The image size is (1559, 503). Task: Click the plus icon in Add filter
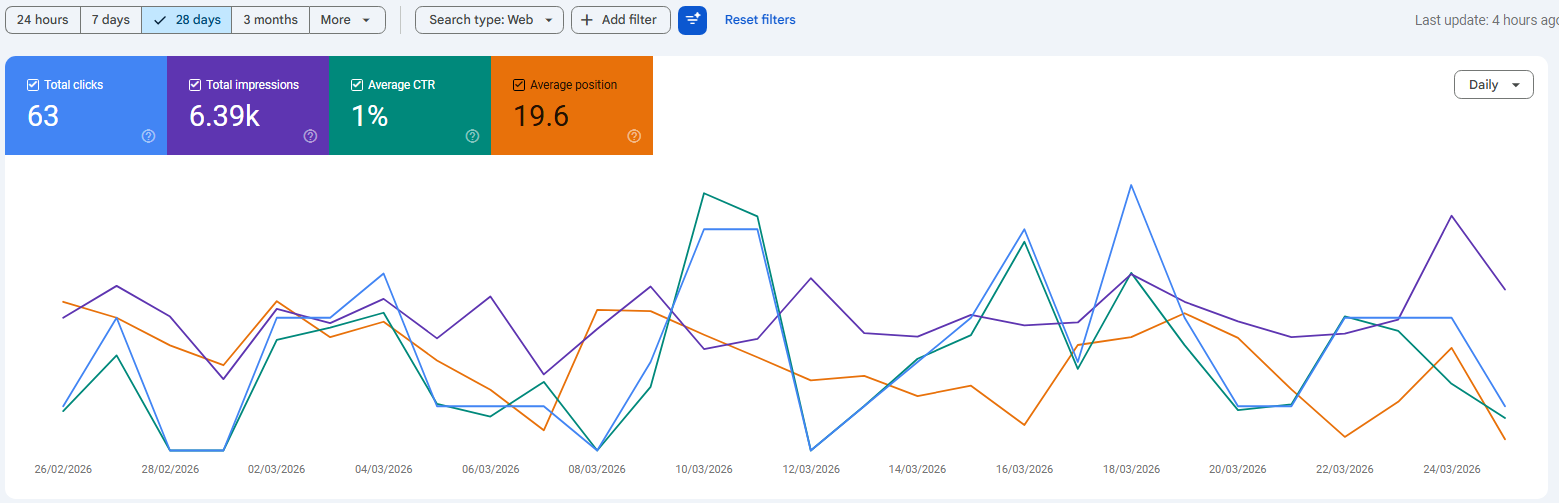(587, 20)
